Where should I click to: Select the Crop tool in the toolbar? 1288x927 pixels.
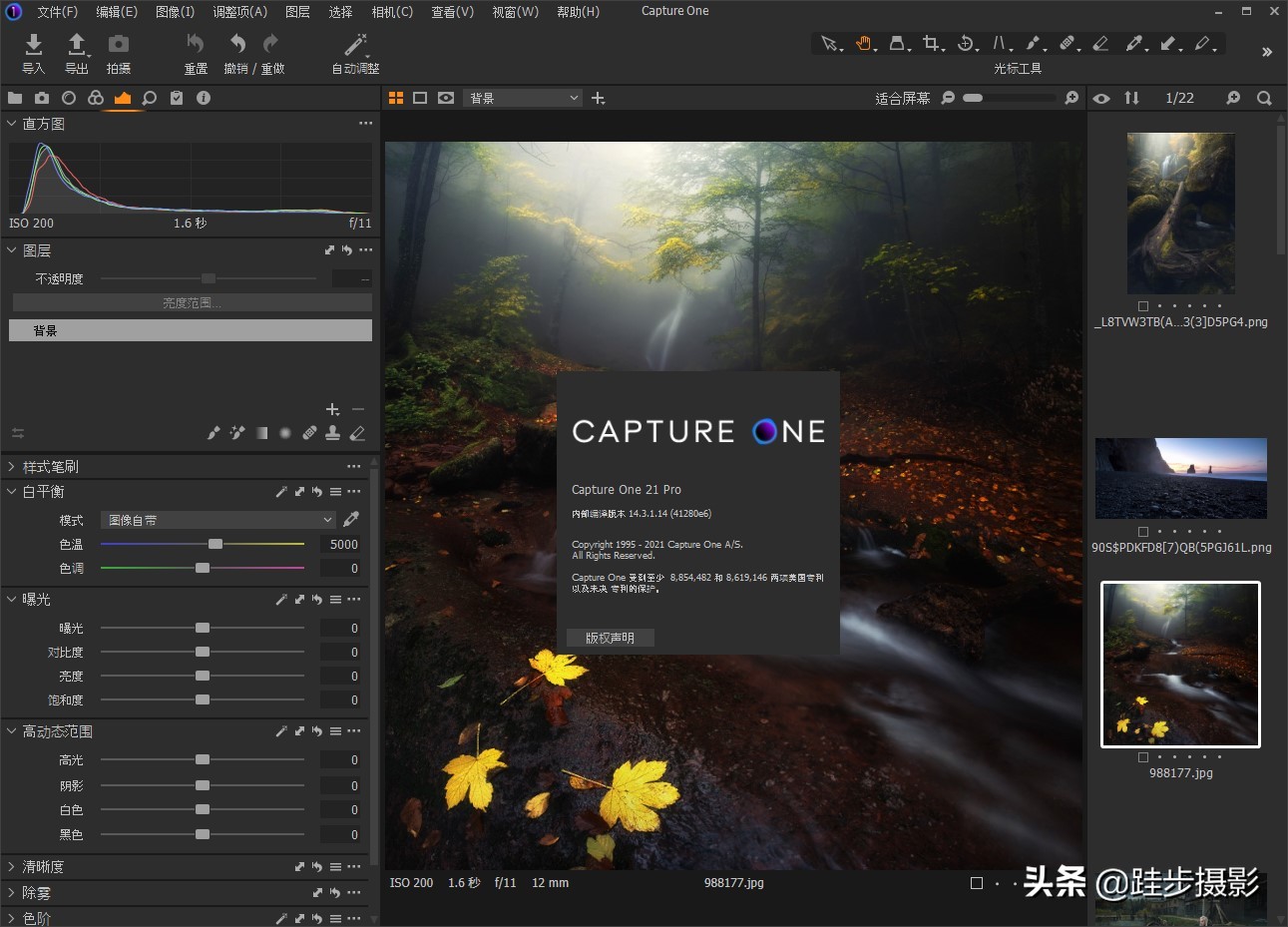click(931, 45)
